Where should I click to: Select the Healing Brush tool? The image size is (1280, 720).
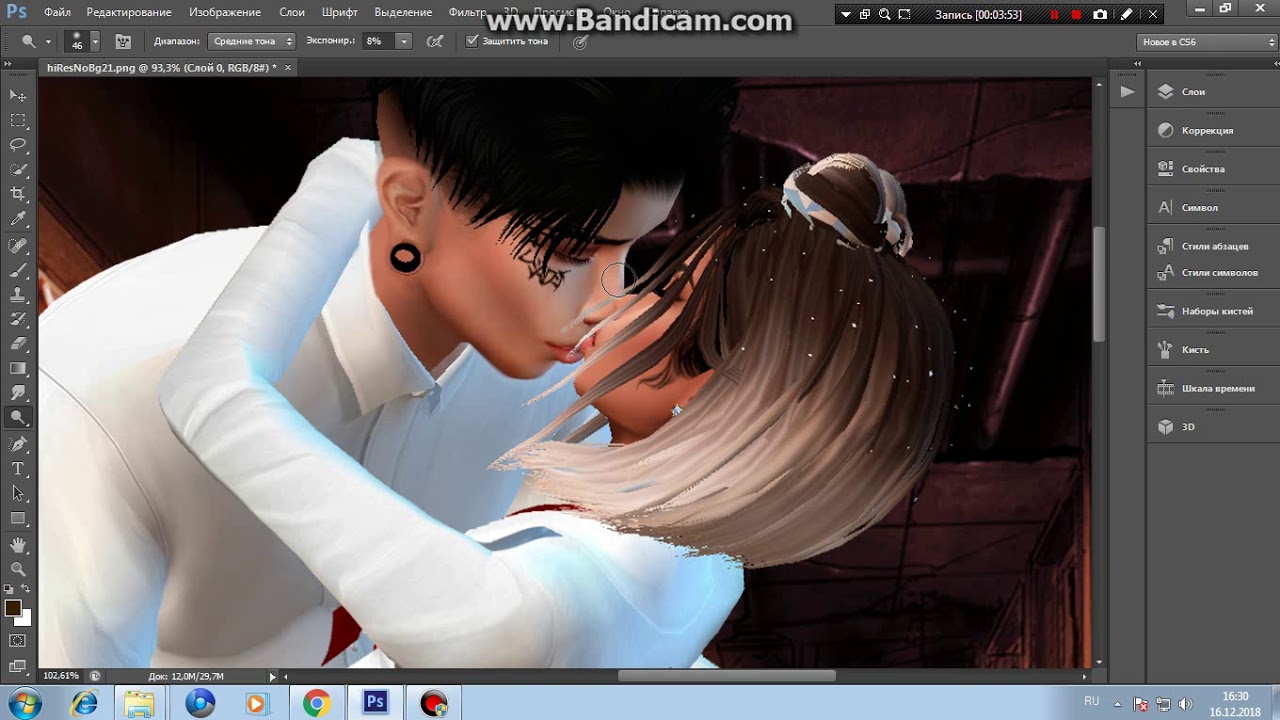18,246
